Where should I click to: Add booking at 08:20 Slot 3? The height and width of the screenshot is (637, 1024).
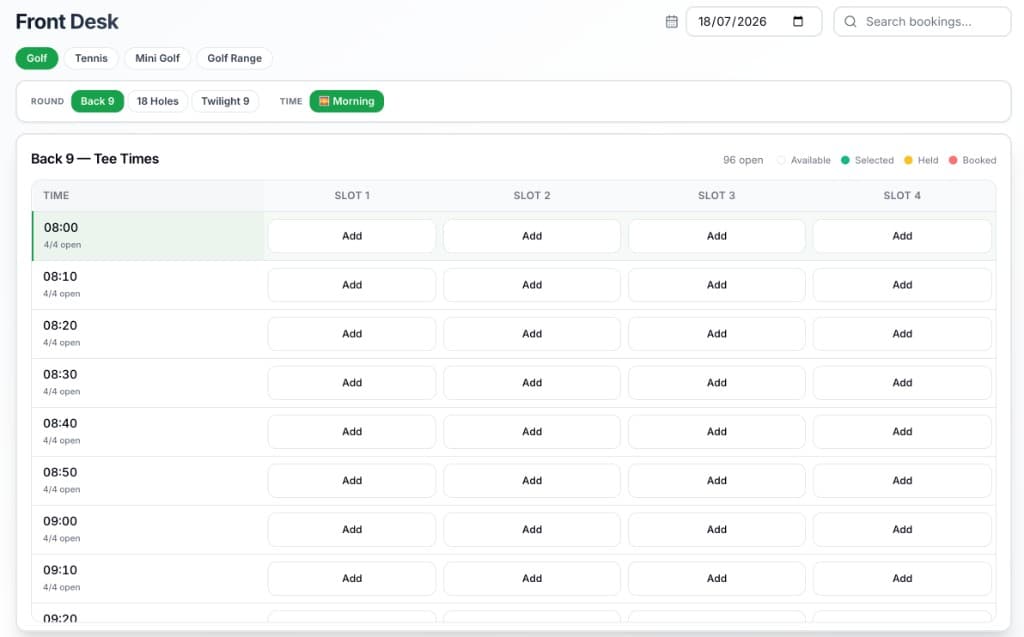tap(716, 334)
